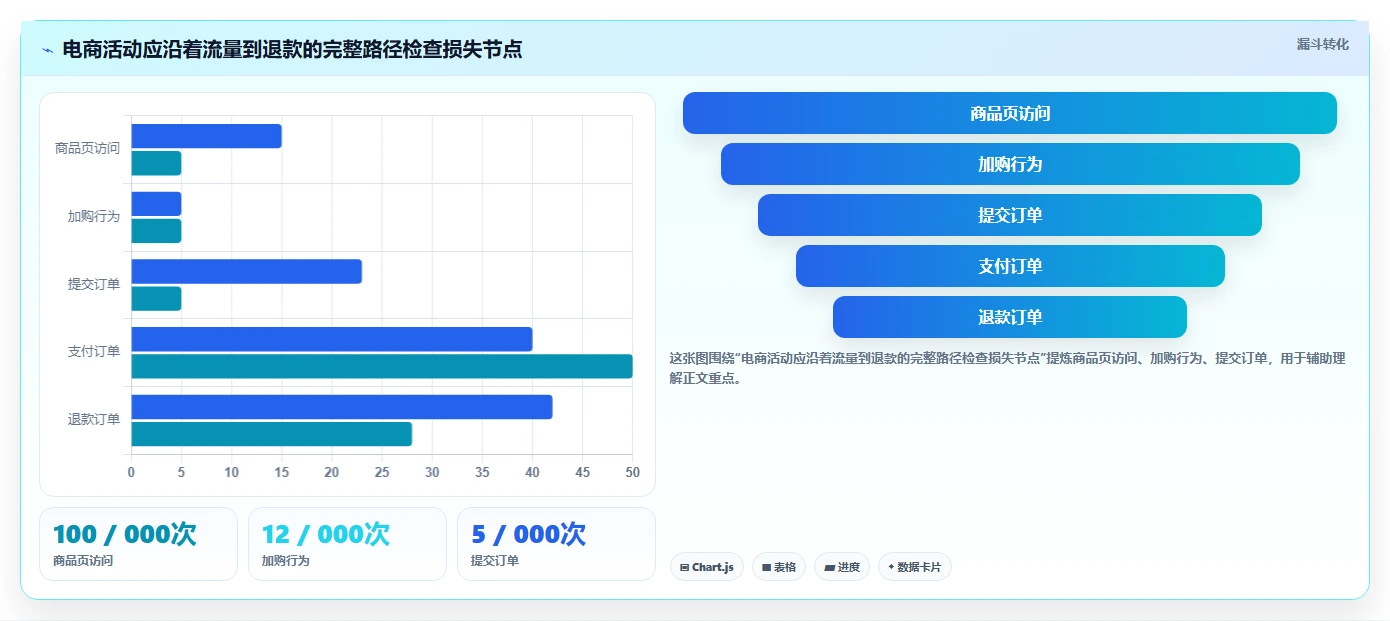Click the 支付订单 chart axis label
Image resolution: width=1390 pixels, height=621 pixels.
tap(94, 351)
